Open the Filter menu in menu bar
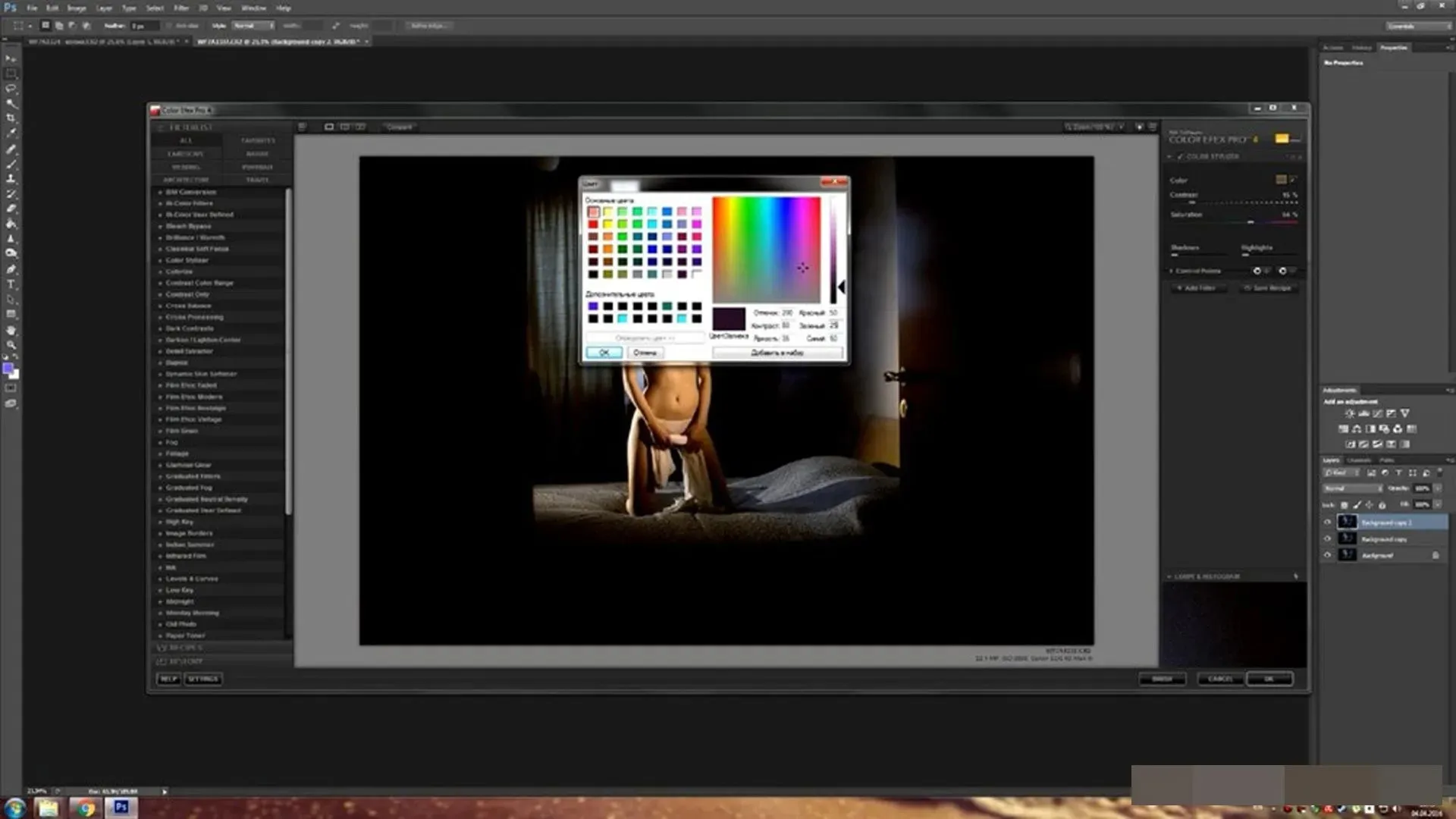Viewport: 1456px width, 819px height. (x=181, y=8)
